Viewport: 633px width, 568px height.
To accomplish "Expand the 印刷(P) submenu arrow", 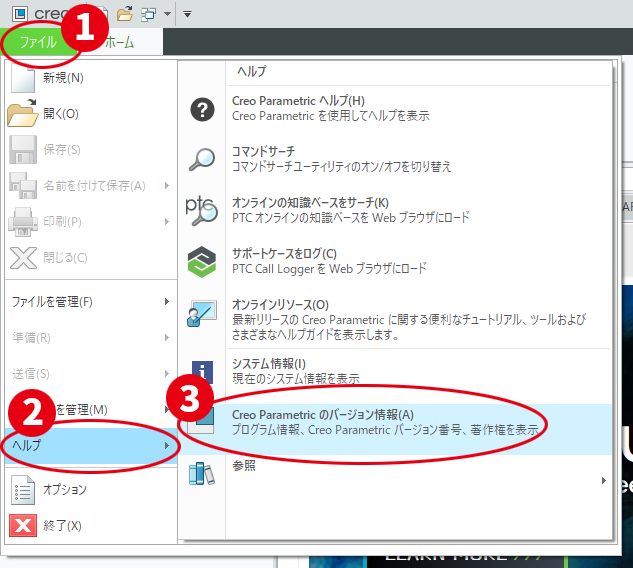I will pos(167,222).
